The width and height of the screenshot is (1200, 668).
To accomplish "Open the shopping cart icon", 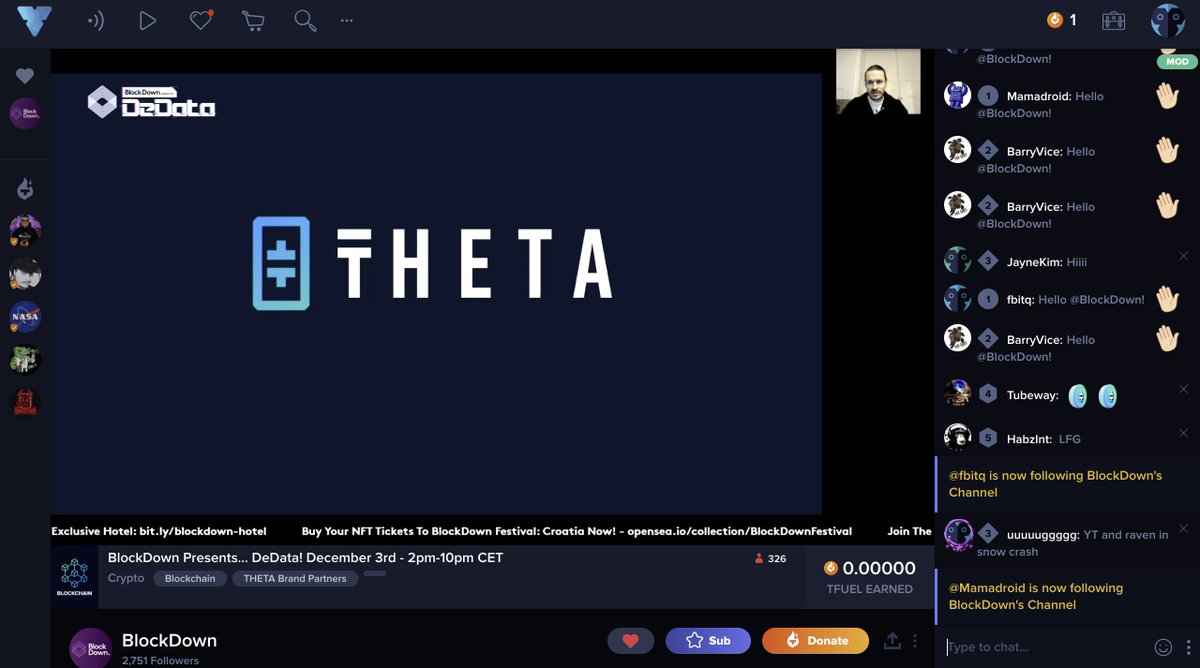I will pos(253,20).
